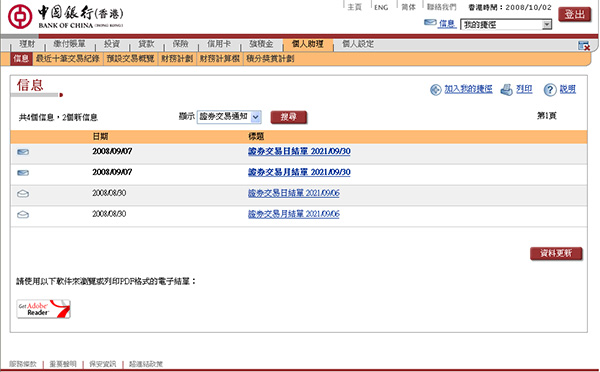Click the 登出 logout button

click(574, 15)
